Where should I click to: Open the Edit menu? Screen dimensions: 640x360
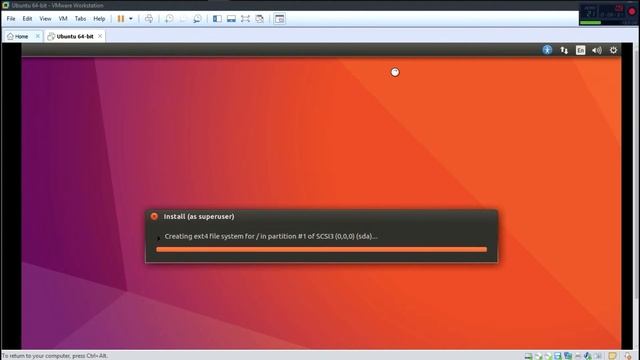click(x=27, y=19)
